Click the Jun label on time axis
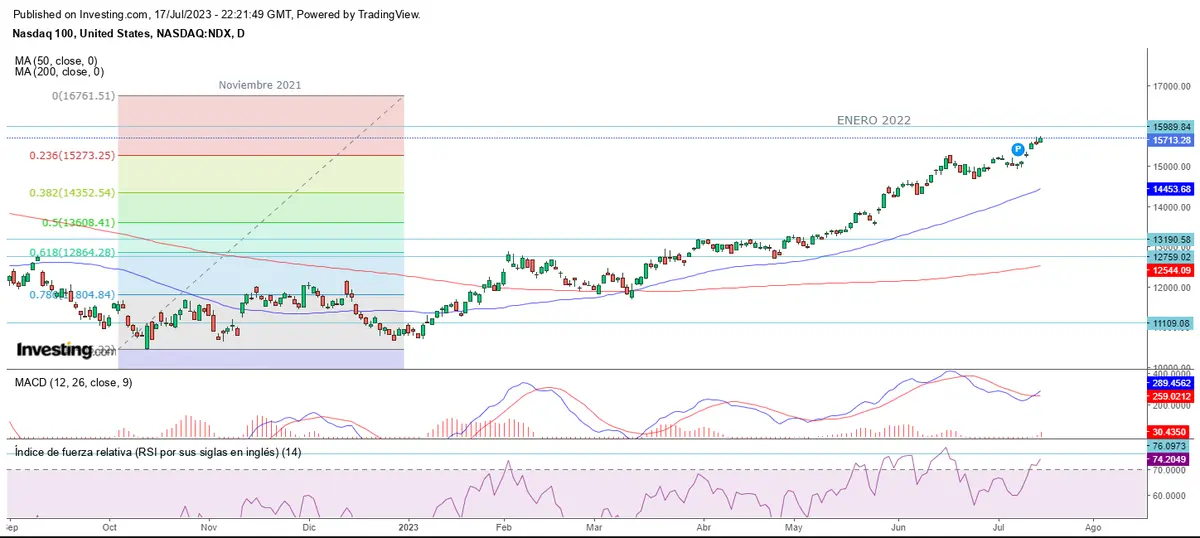This screenshot has width=1200, height=538. 899,526
